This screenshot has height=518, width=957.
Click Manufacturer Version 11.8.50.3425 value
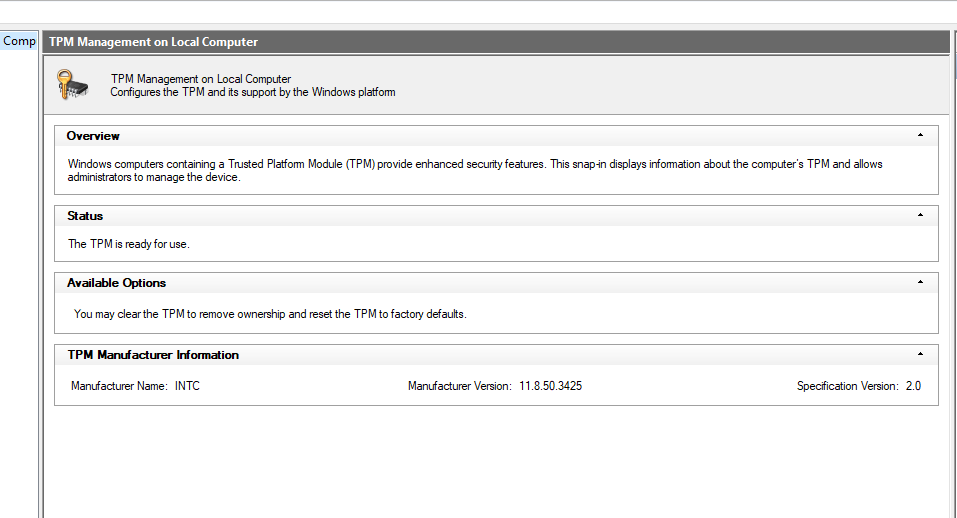551,386
